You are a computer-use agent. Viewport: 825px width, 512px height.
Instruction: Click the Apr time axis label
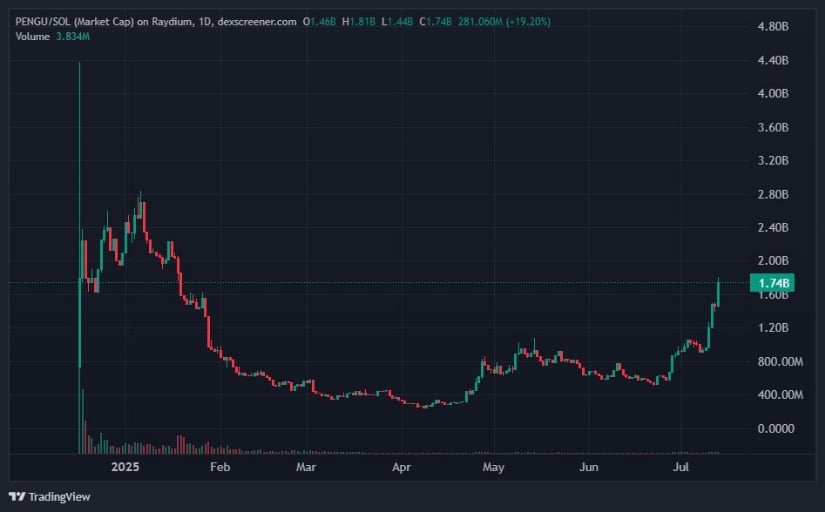tap(401, 467)
